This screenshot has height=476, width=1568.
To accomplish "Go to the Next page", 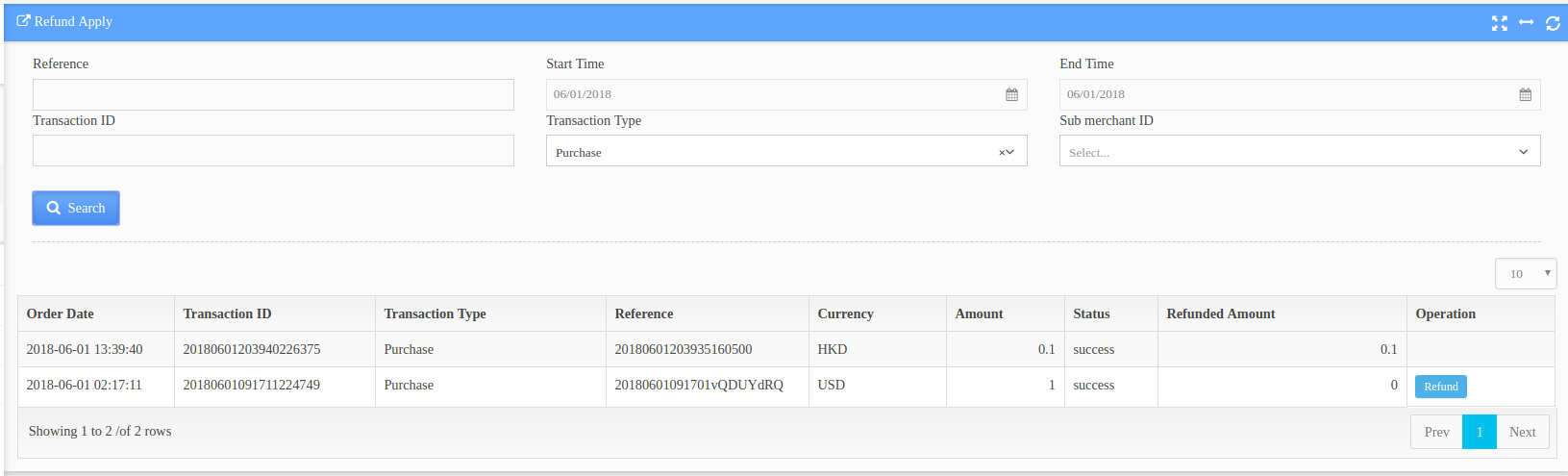I will (x=1522, y=432).
